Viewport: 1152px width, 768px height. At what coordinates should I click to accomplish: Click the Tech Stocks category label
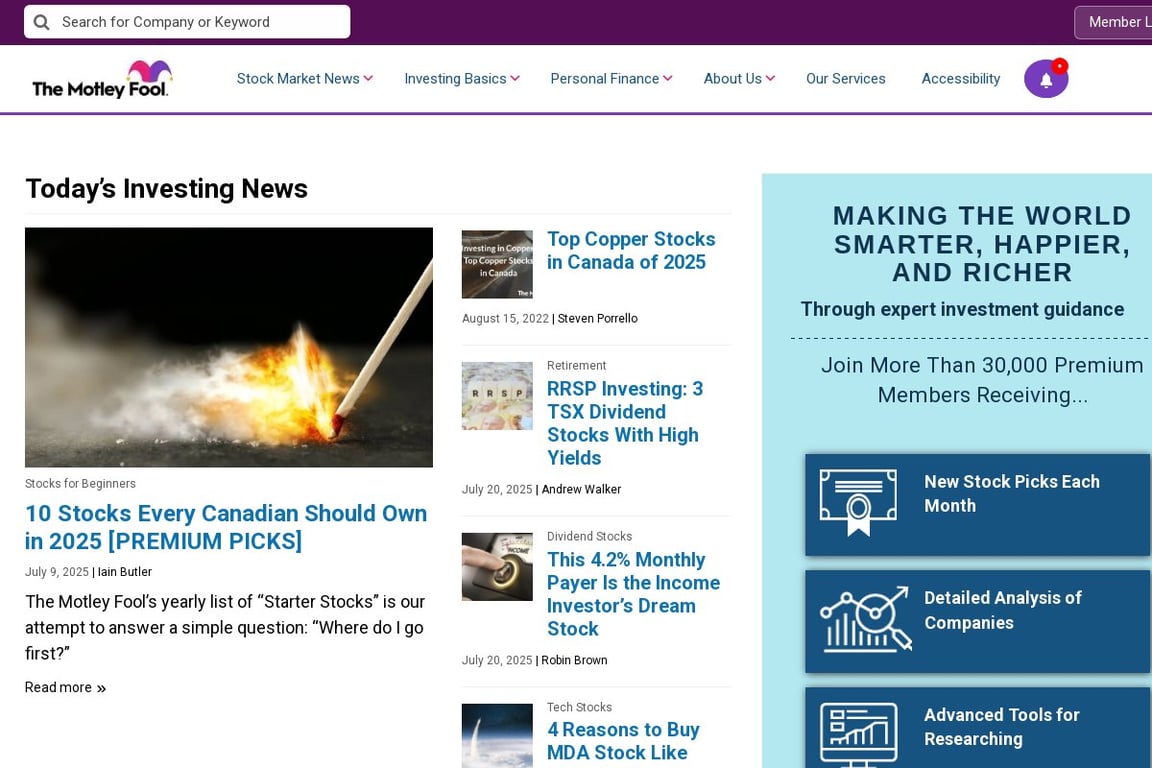pos(579,707)
